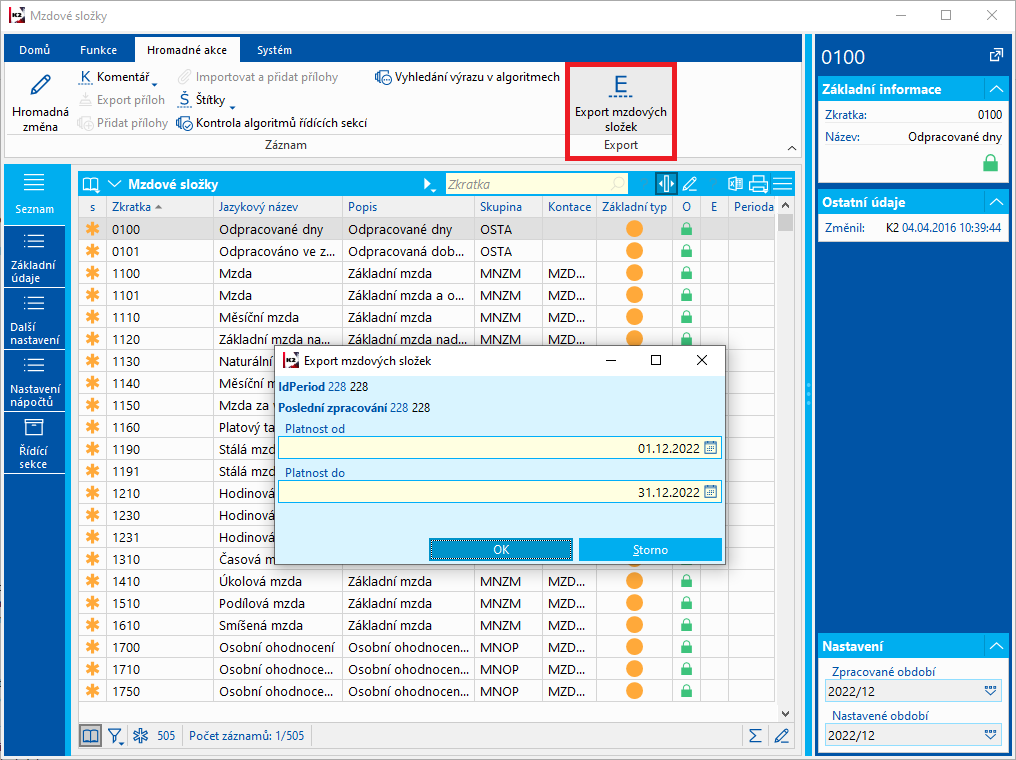Open Řídící sekce sidebar panel
The height and width of the screenshot is (760, 1016).
(x=33, y=443)
